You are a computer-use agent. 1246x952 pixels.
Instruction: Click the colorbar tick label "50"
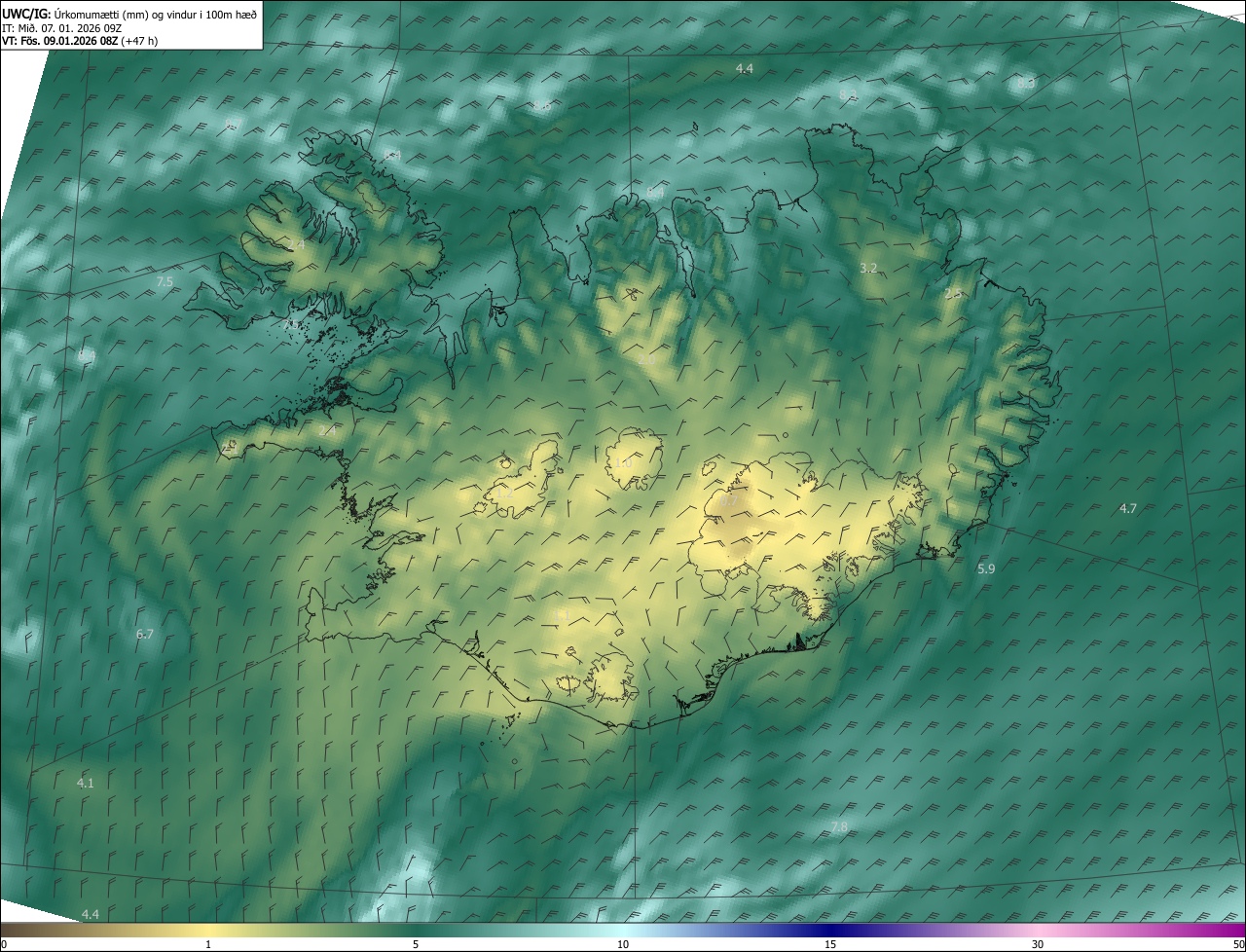coord(1238,944)
